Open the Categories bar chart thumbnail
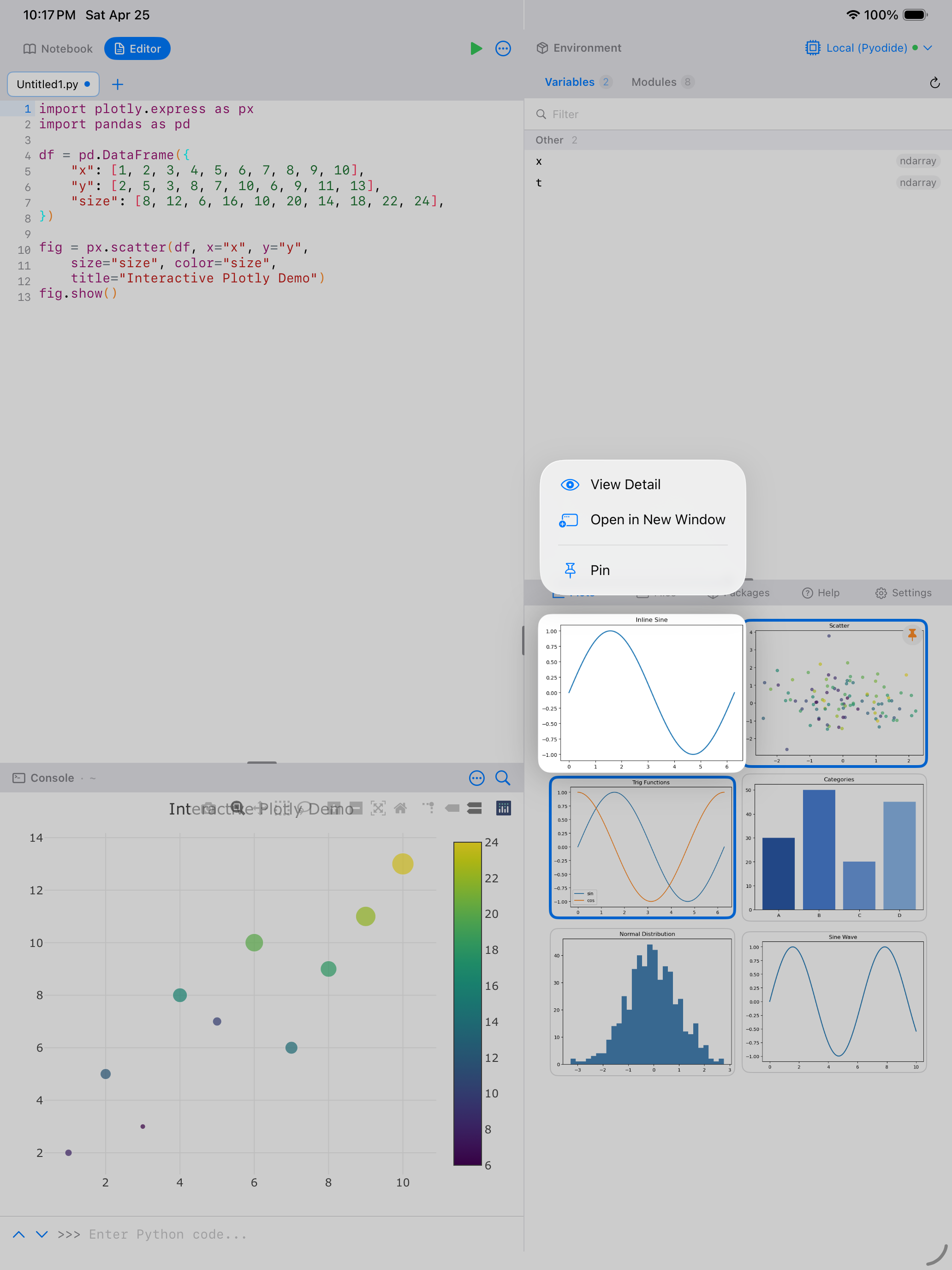Viewport: 952px width, 1270px height. [834, 847]
